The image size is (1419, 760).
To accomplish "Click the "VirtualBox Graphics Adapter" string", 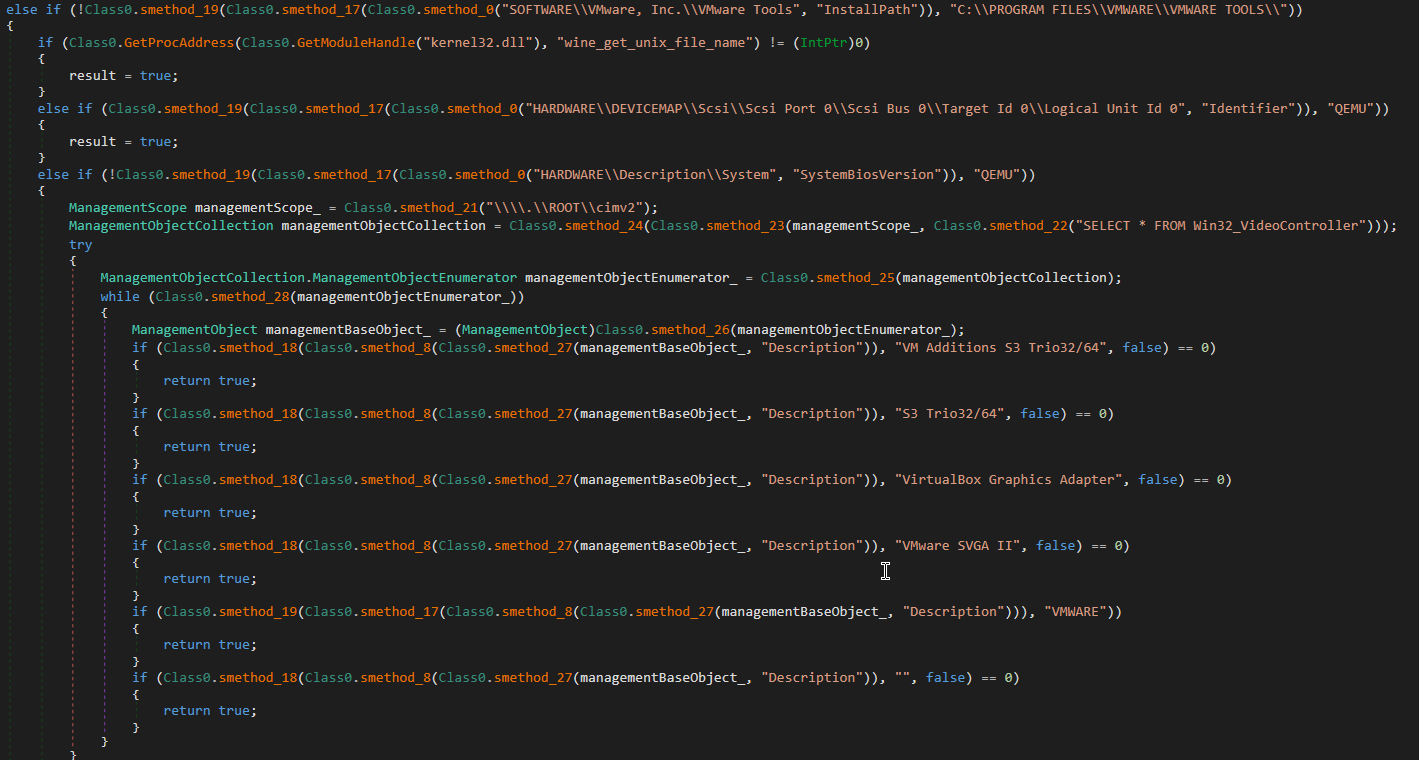I will click(x=1008, y=480).
